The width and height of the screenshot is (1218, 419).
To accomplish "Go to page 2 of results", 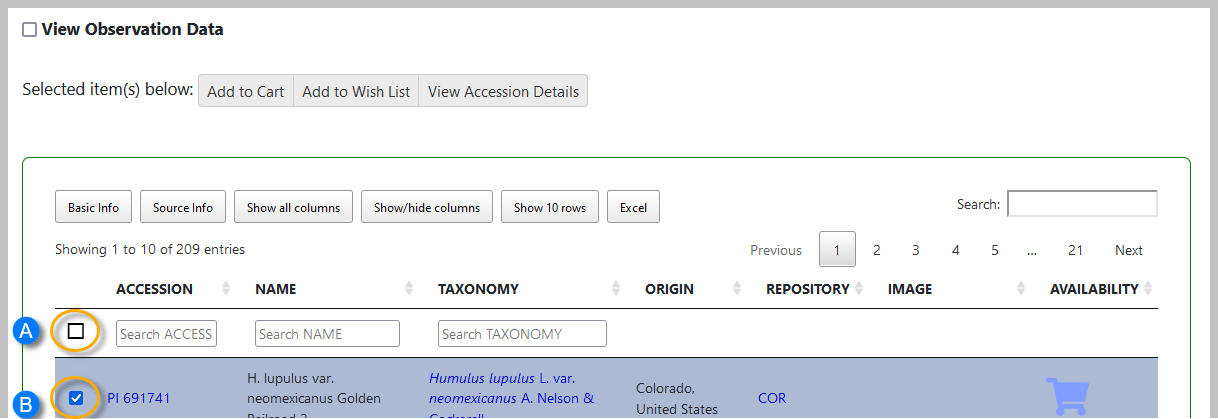I will coord(876,250).
